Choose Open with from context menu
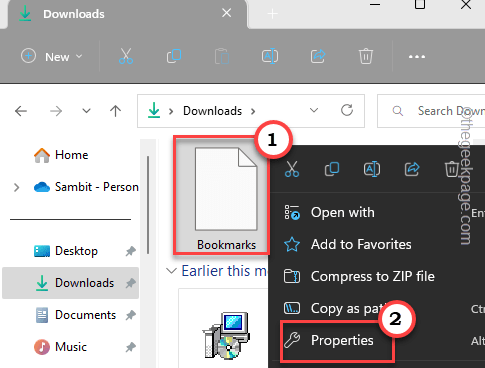 377,212
